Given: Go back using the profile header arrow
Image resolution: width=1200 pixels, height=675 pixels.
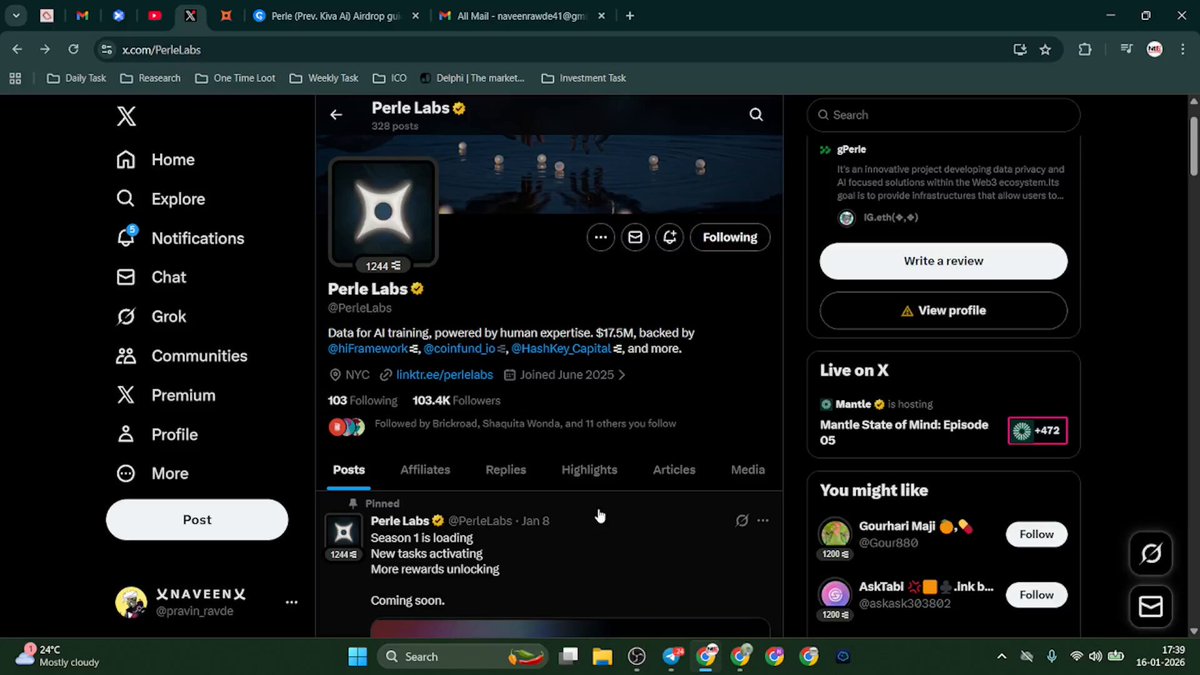Looking at the screenshot, I should [x=336, y=115].
